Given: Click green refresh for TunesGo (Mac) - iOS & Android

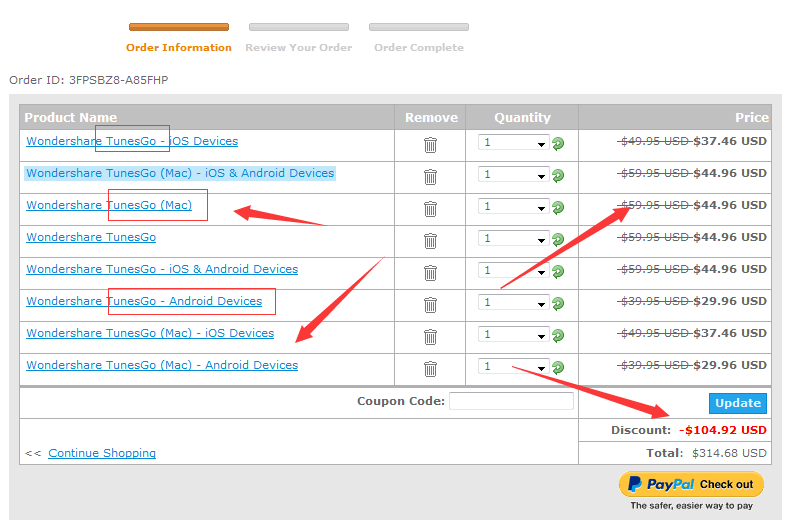Looking at the screenshot, I should (x=558, y=176).
